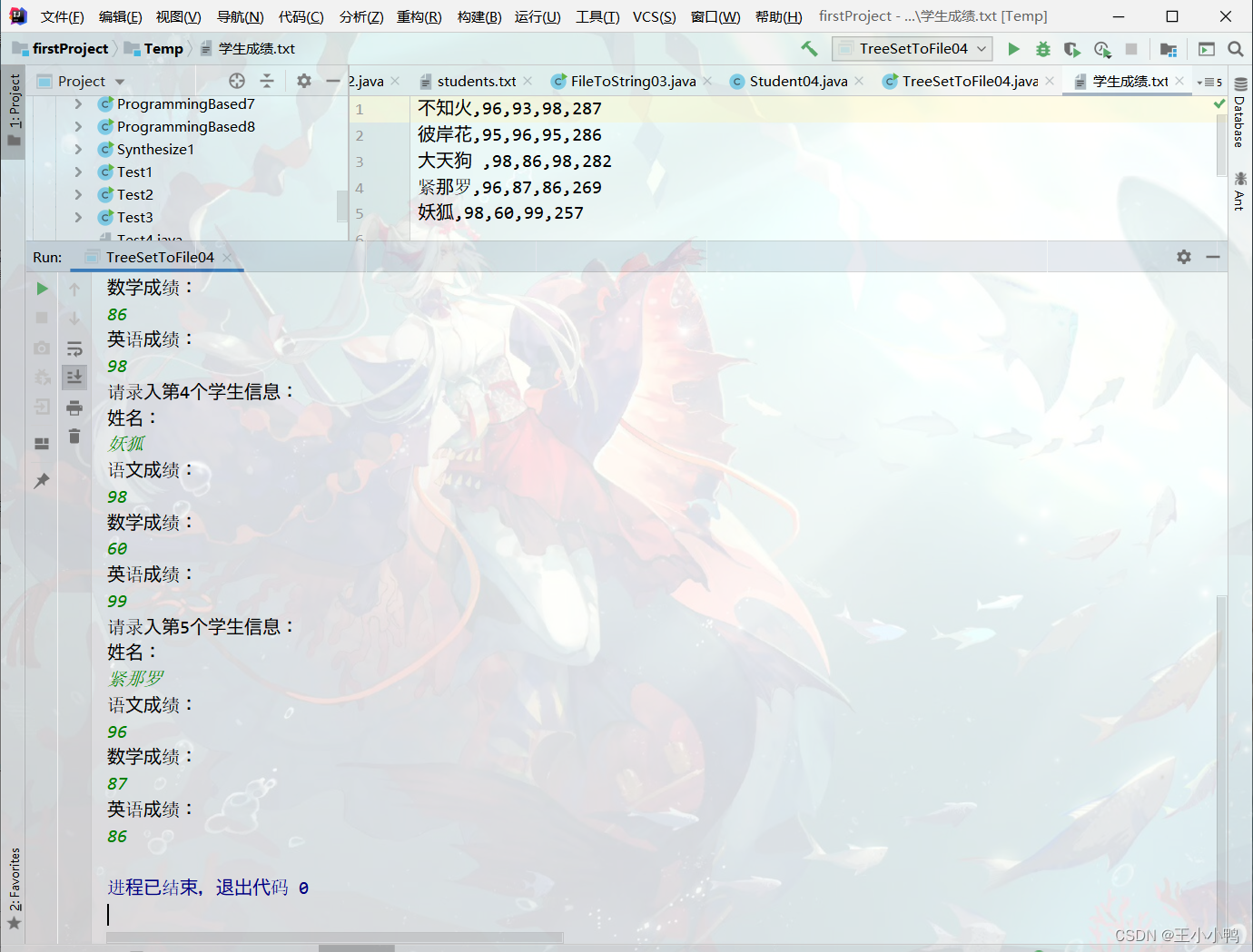The image size is (1253, 952).
Task: Start debugging with the bug icon
Action: click(1043, 49)
